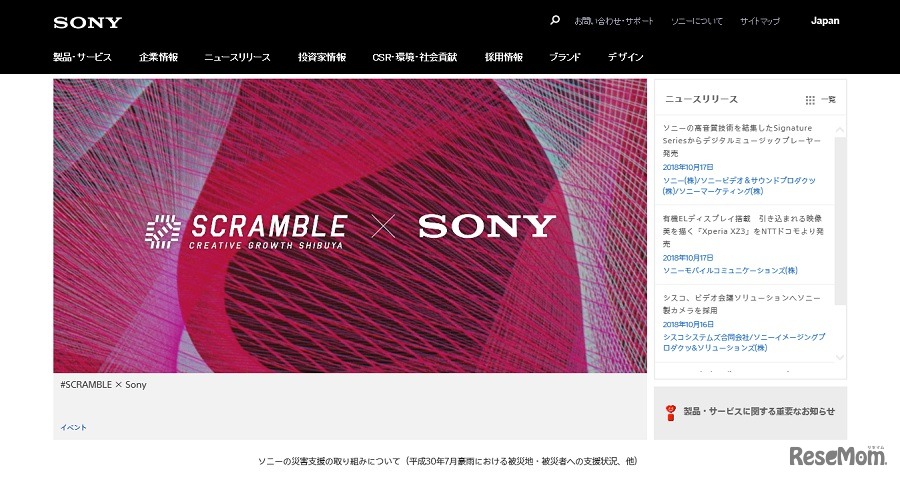
Task: Open Xperia XZ3 news release link
Action: pos(743,231)
